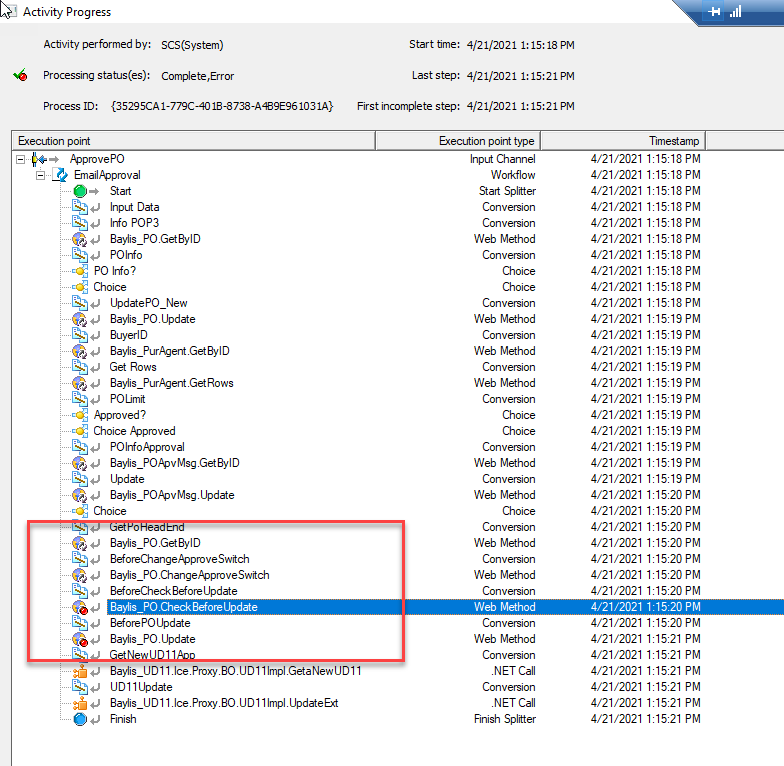Click the POInfoApproval conversion icon
The width and height of the screenshot is (784, 766).
[x=80, y=447]
